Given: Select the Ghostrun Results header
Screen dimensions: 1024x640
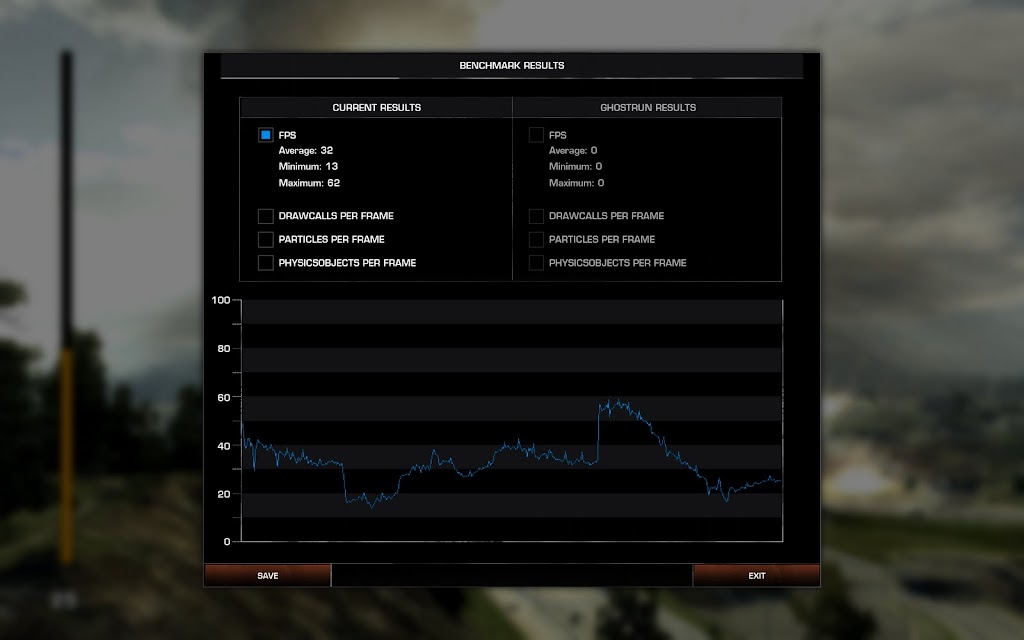Looking at the screenshot, I should point(648,107).
